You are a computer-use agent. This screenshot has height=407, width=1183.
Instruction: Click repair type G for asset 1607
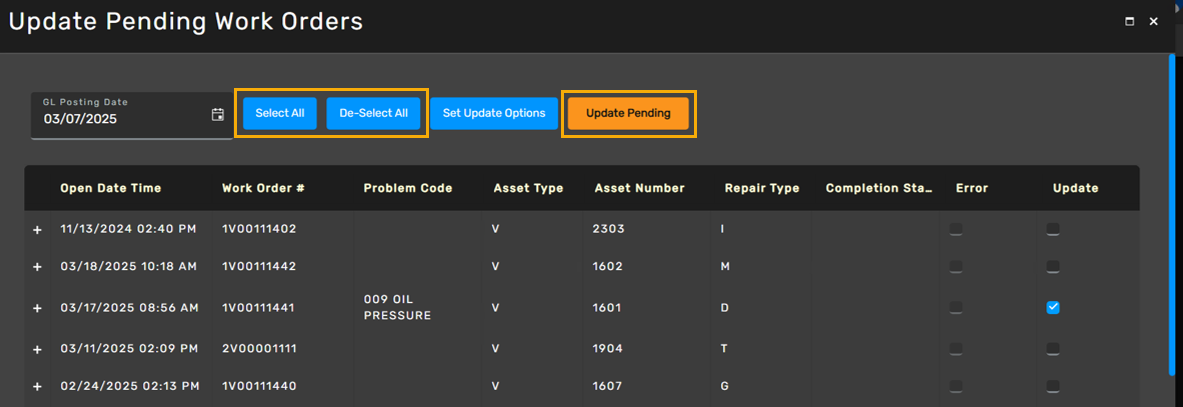point(725,386)
